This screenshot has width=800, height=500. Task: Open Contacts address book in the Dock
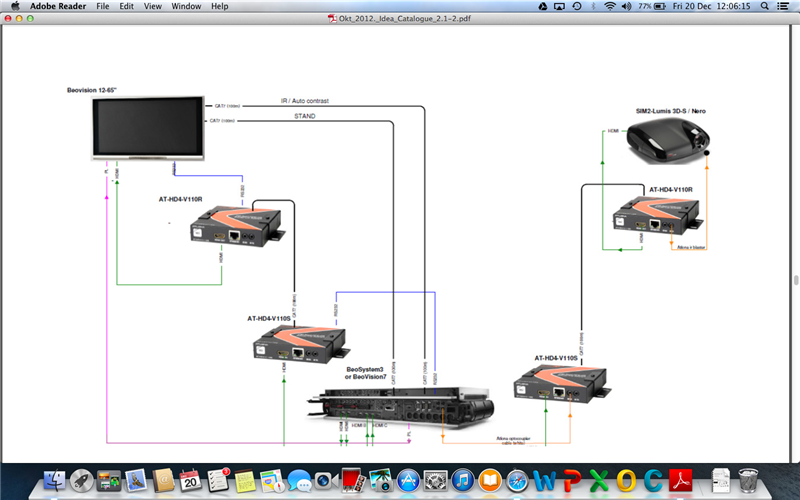click(x=163, y=481)
